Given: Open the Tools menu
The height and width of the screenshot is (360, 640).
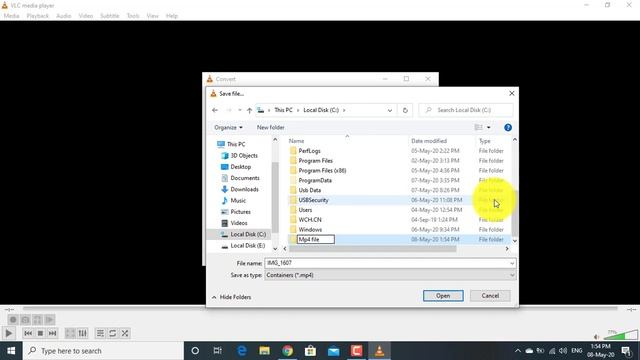Looking at the screenshot, I should (133, 16).
